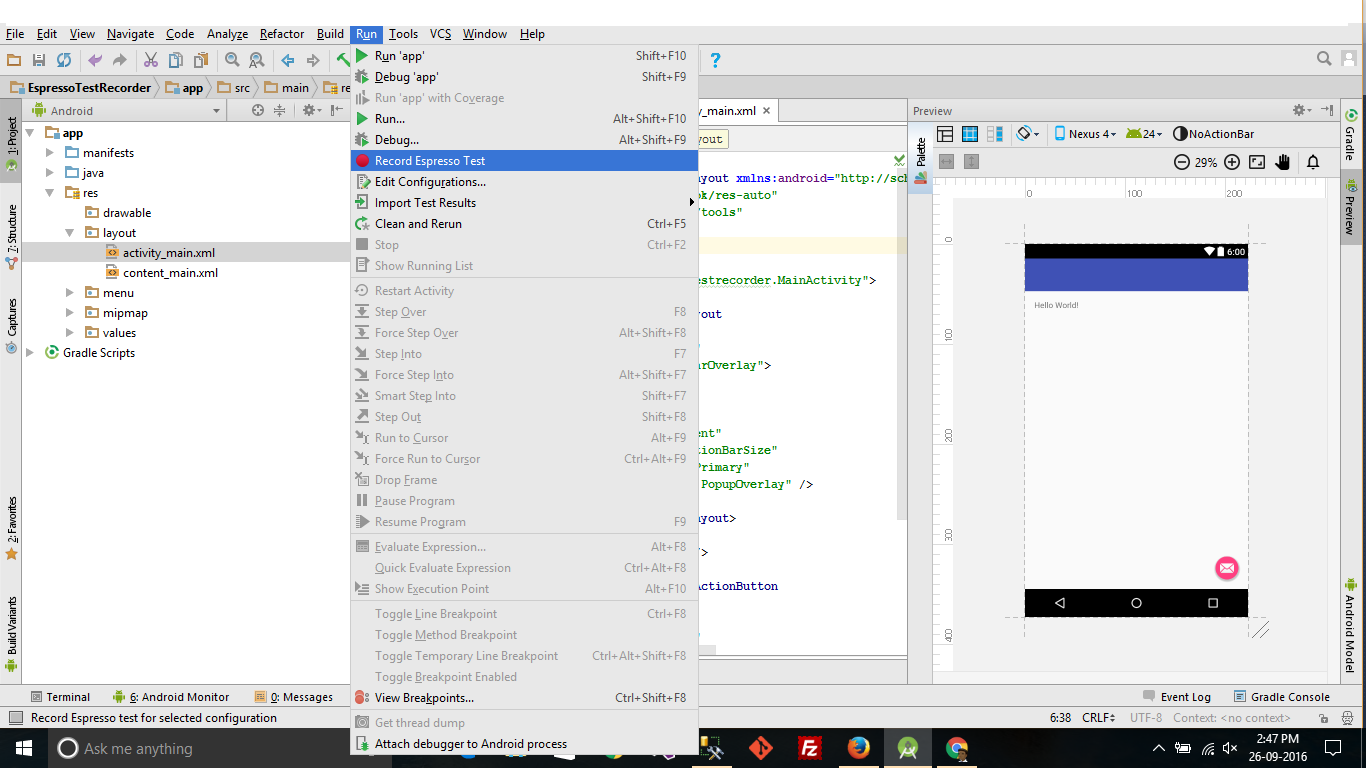Open the Tools menu

click(x=404, y=34)
